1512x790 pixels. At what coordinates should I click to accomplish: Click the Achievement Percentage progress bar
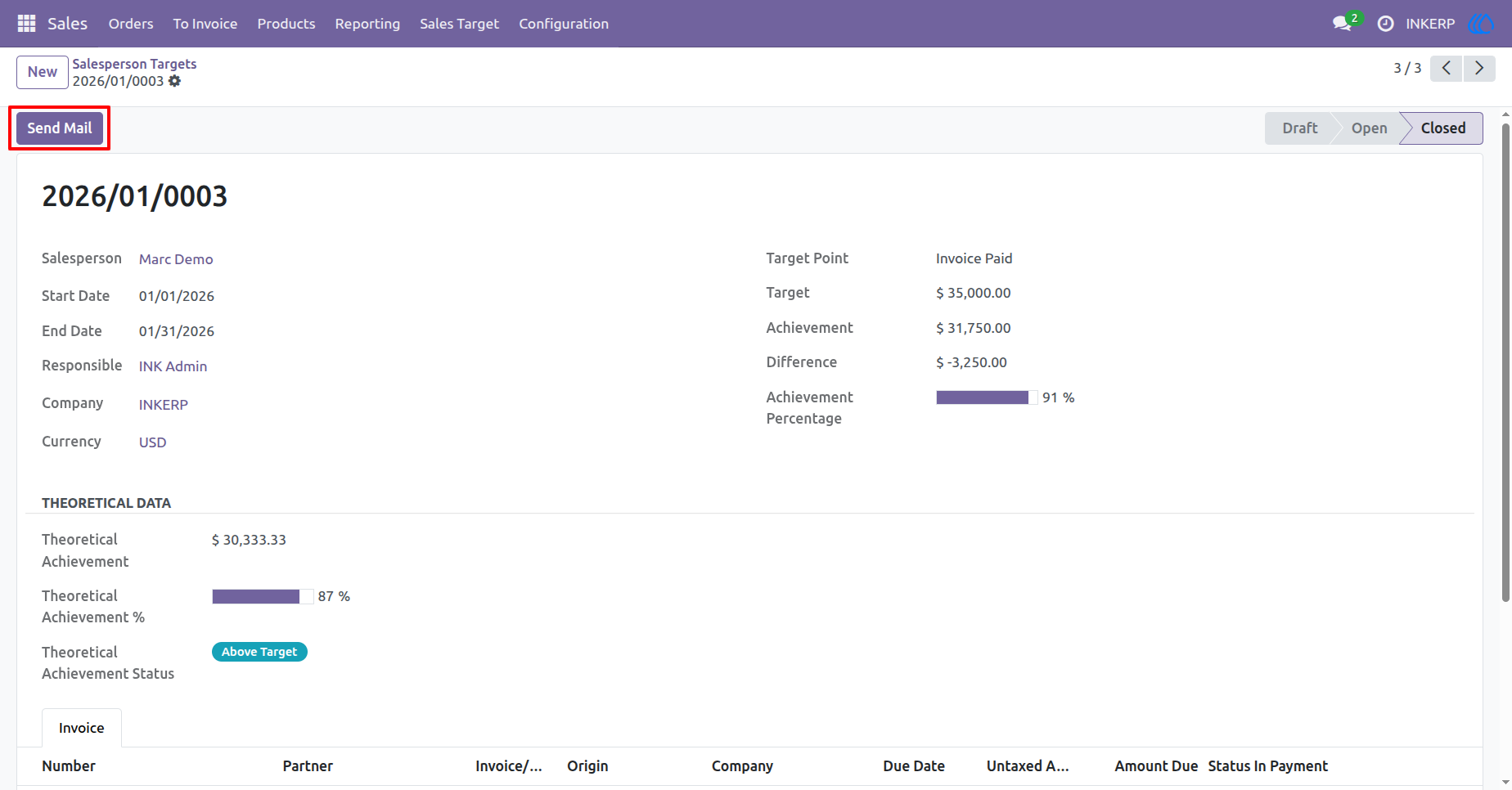click(987, 397)
